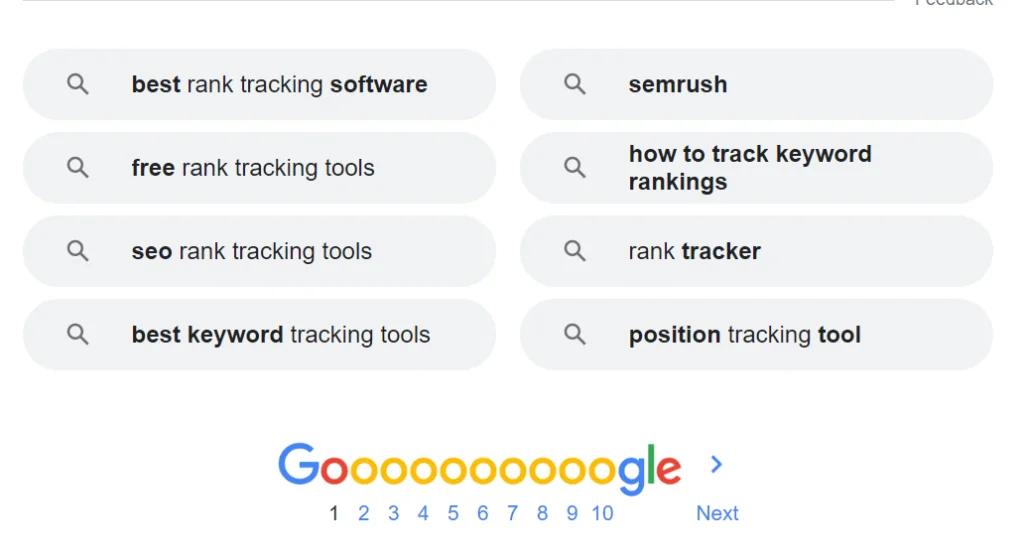
Task: Open 'rank tracker' related search
Action: coord(694,251)
